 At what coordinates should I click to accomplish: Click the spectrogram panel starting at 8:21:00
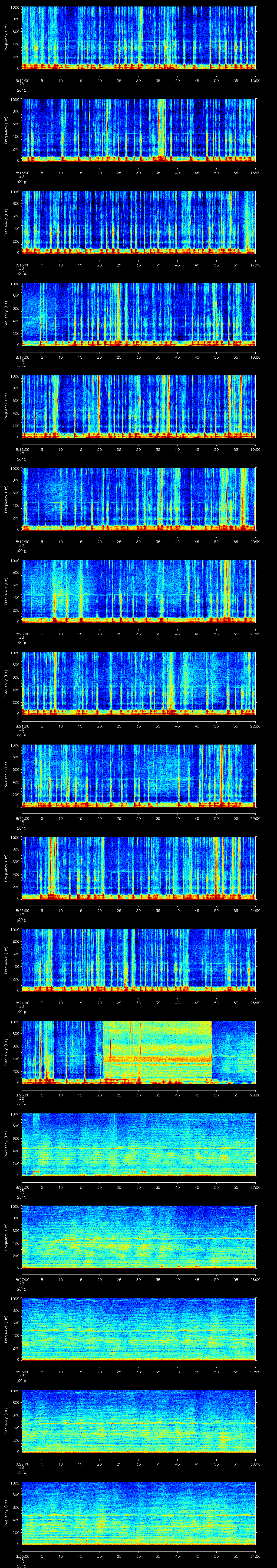139,683
